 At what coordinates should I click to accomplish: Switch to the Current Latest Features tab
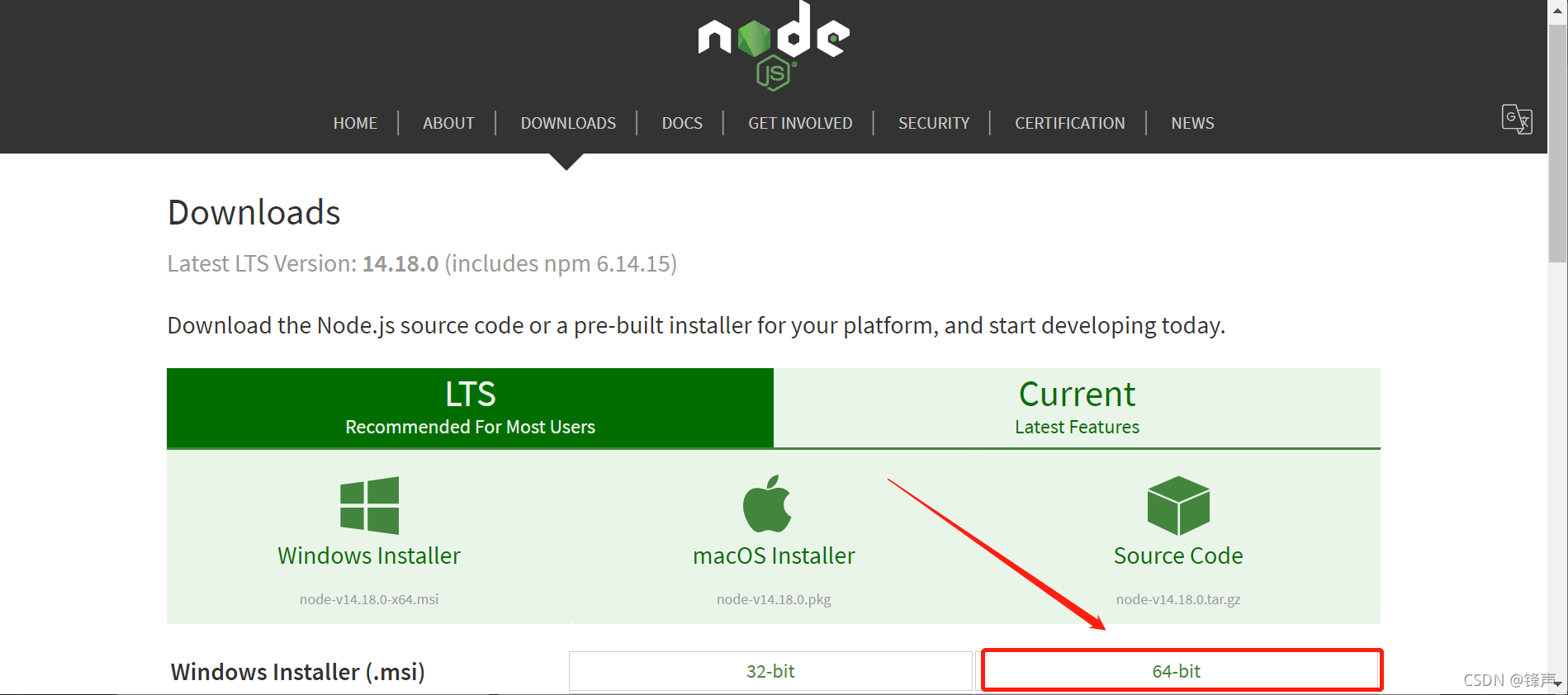tap(1077, 408)
